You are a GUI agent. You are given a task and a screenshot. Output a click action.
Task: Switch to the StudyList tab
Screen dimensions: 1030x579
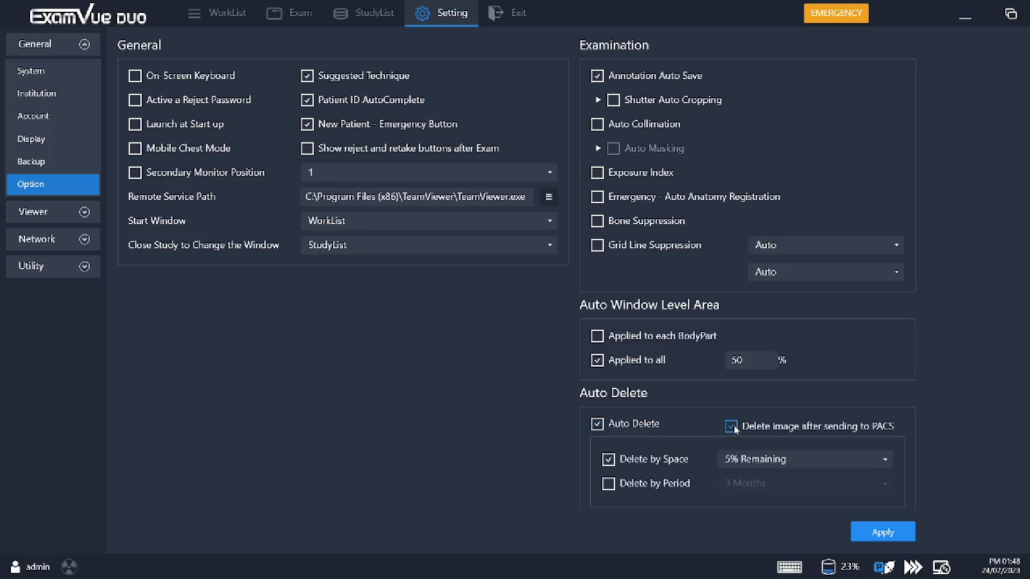(363, 13)
